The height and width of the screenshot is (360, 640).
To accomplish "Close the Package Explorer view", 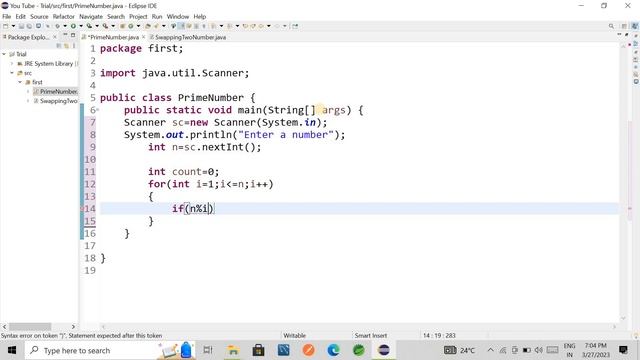I will pyautogui.click(x=55, y=37).
